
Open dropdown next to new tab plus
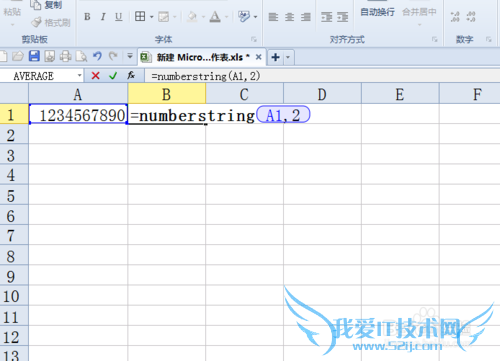288,57
